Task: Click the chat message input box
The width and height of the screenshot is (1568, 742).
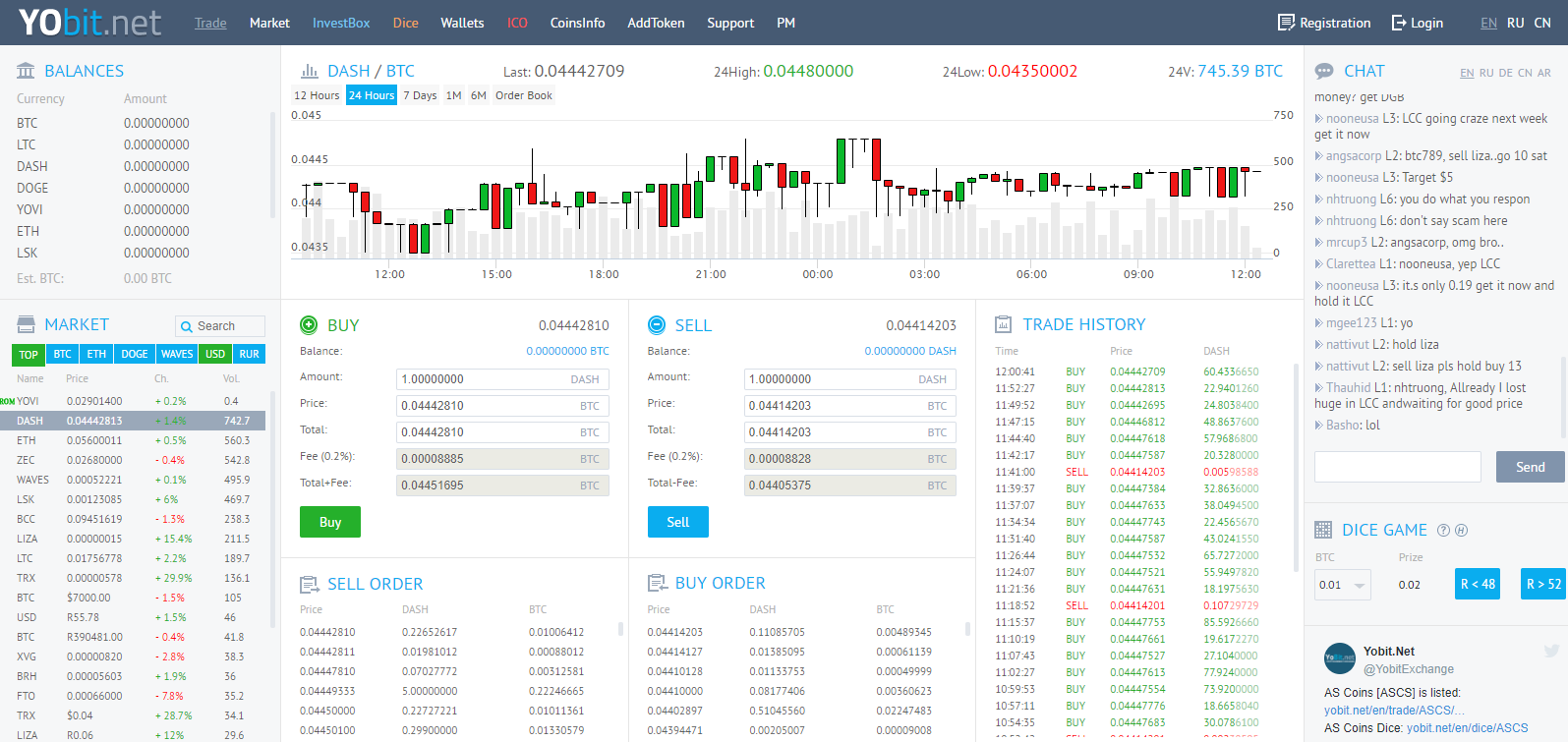Action: (x=1398, y=467)
